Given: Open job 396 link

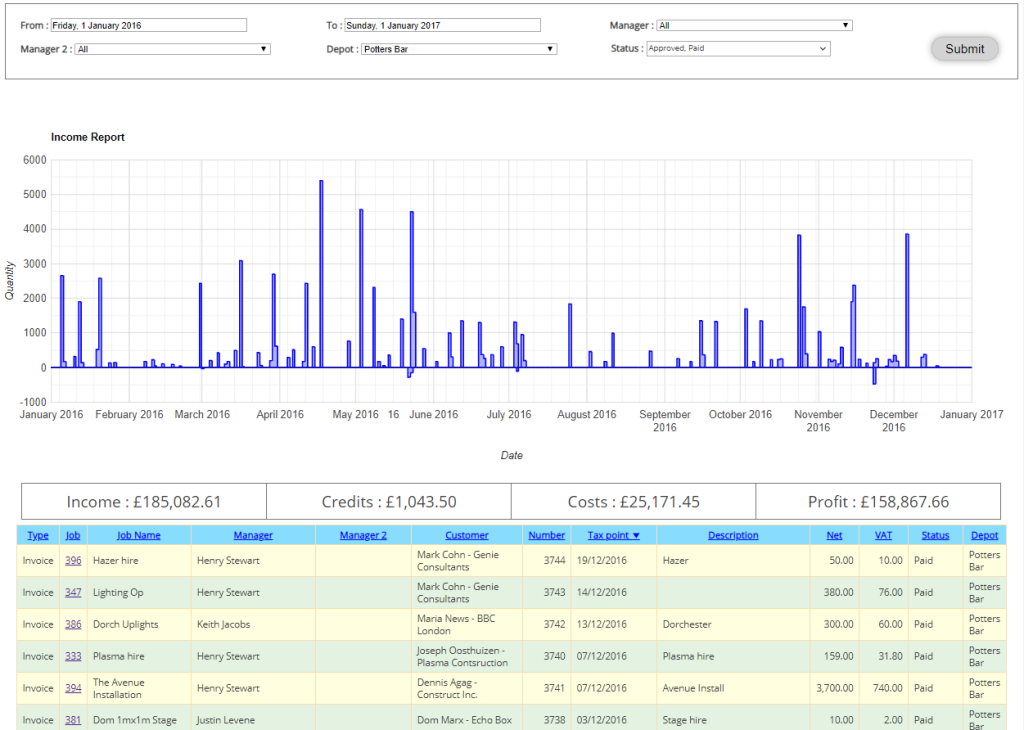Looking at the screenshot, I should pyautogui.click(x=73, y=560).
